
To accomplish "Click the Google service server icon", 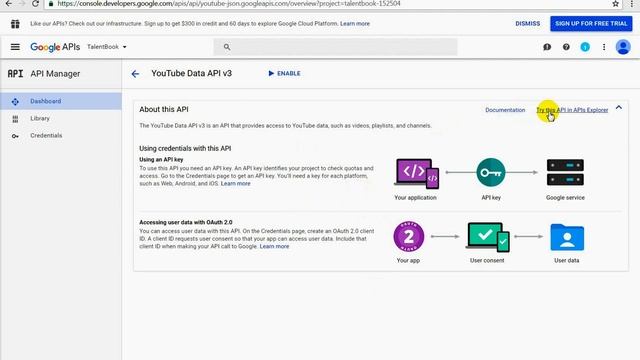I will pyautogui.click(x=565, y=172).
